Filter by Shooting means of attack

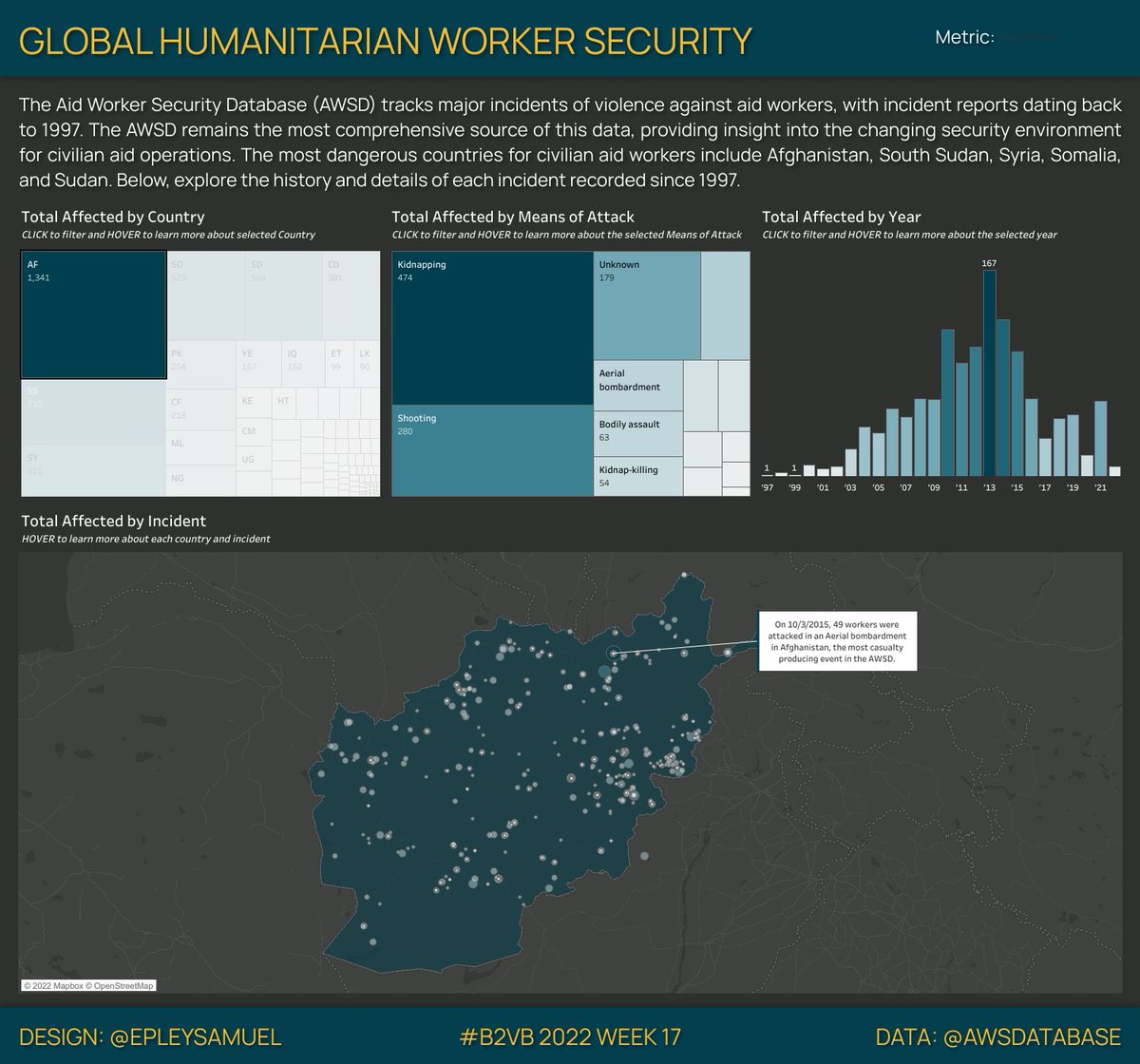click(x=493, y=450)
